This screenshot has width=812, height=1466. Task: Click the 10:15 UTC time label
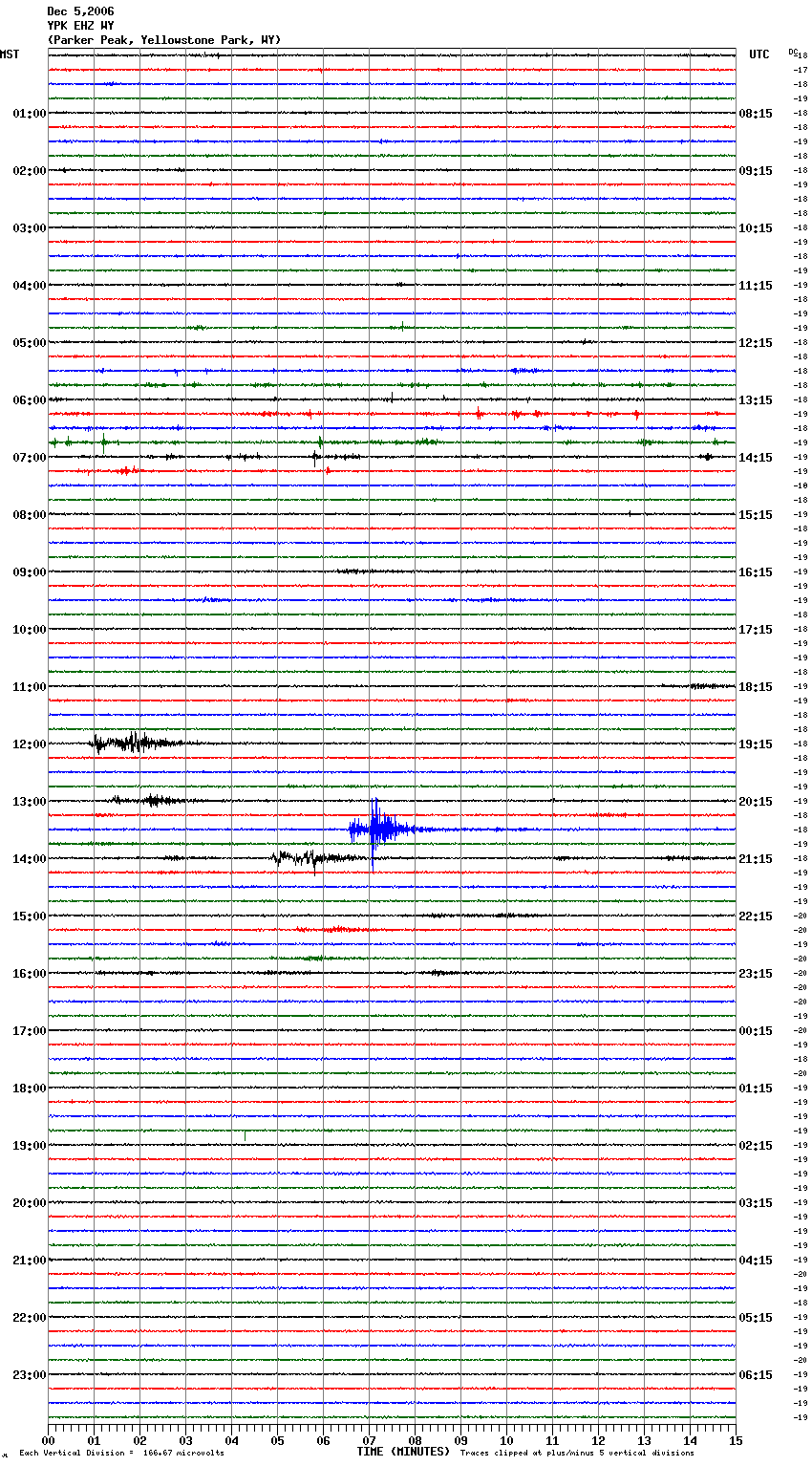(756, 228)
